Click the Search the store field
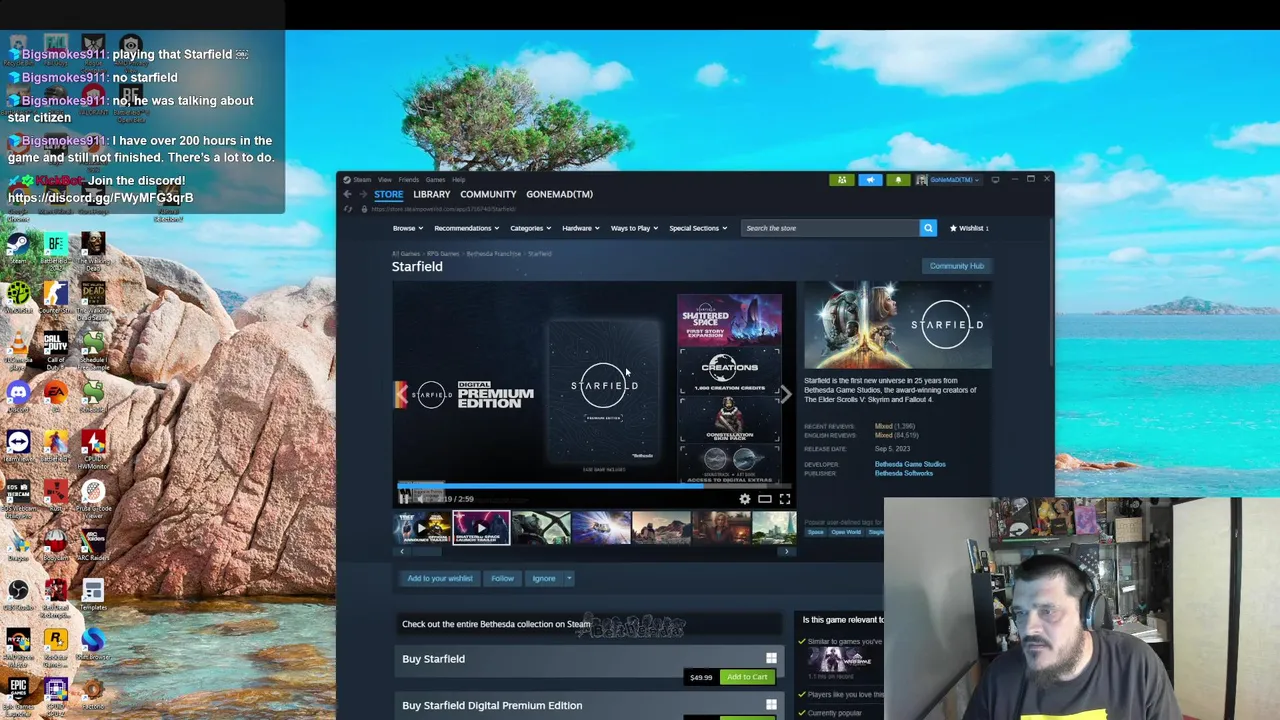The image size is (1280, 720). [x=830, y=228]
